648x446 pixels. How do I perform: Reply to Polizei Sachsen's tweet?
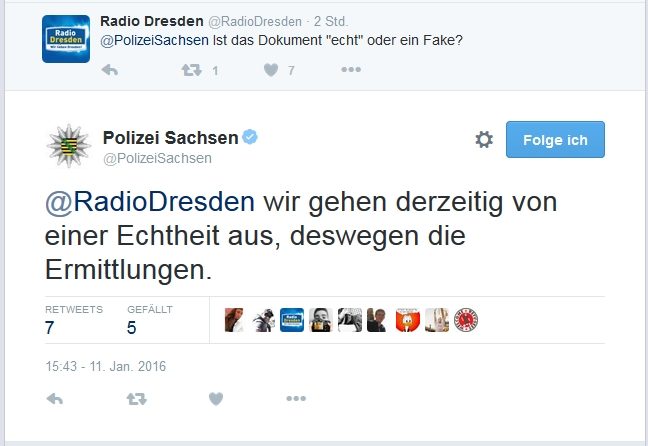[x=55, y=399]
